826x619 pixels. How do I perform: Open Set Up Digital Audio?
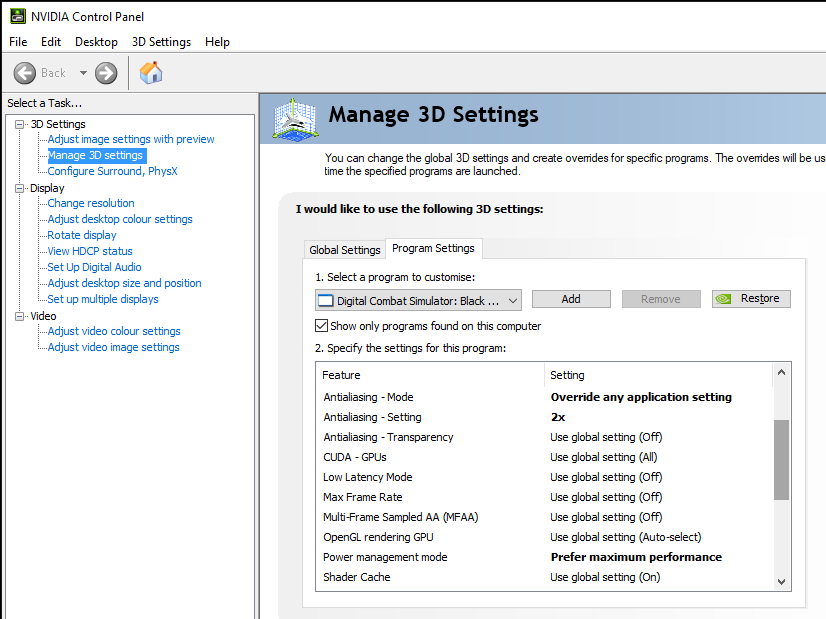click(x=94, y=267)
